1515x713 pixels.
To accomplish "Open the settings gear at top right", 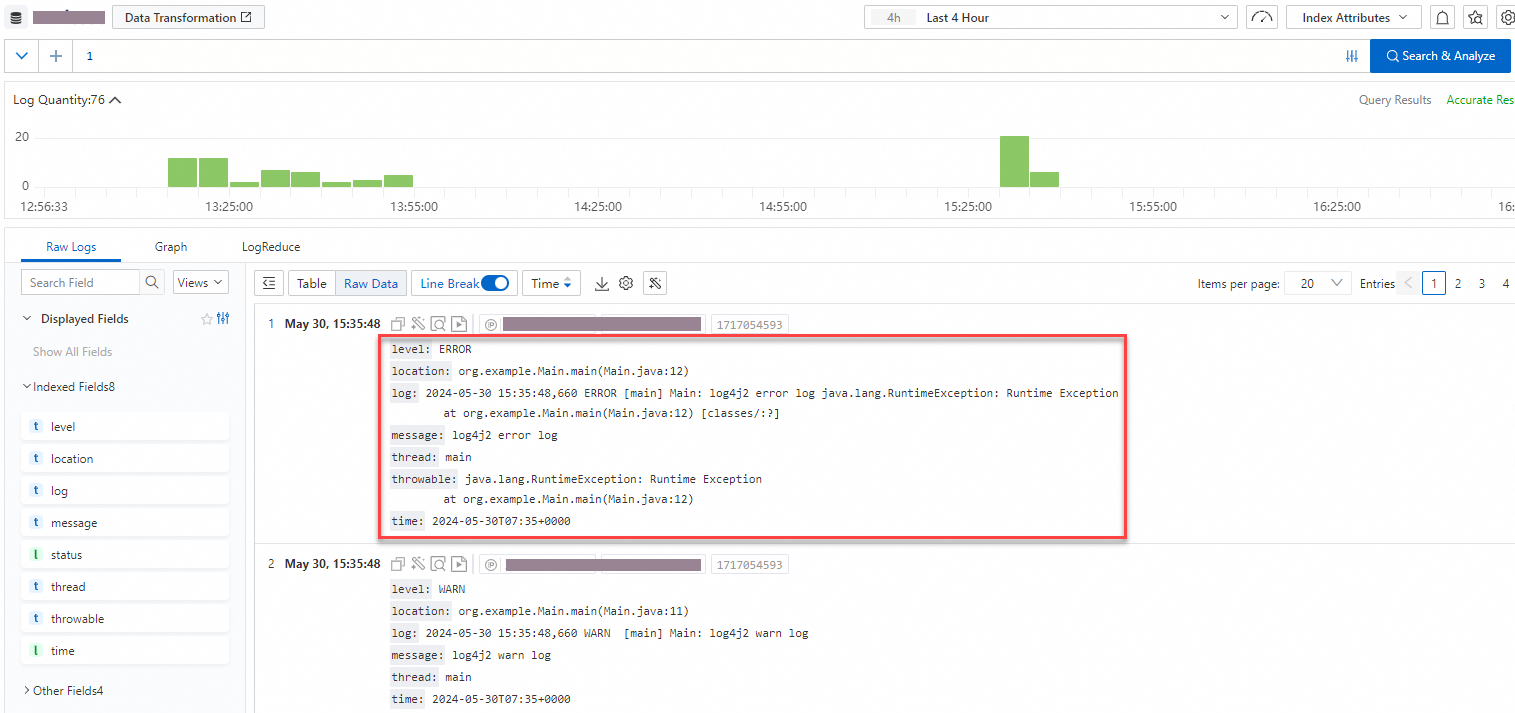I will tap(1507, 18).
